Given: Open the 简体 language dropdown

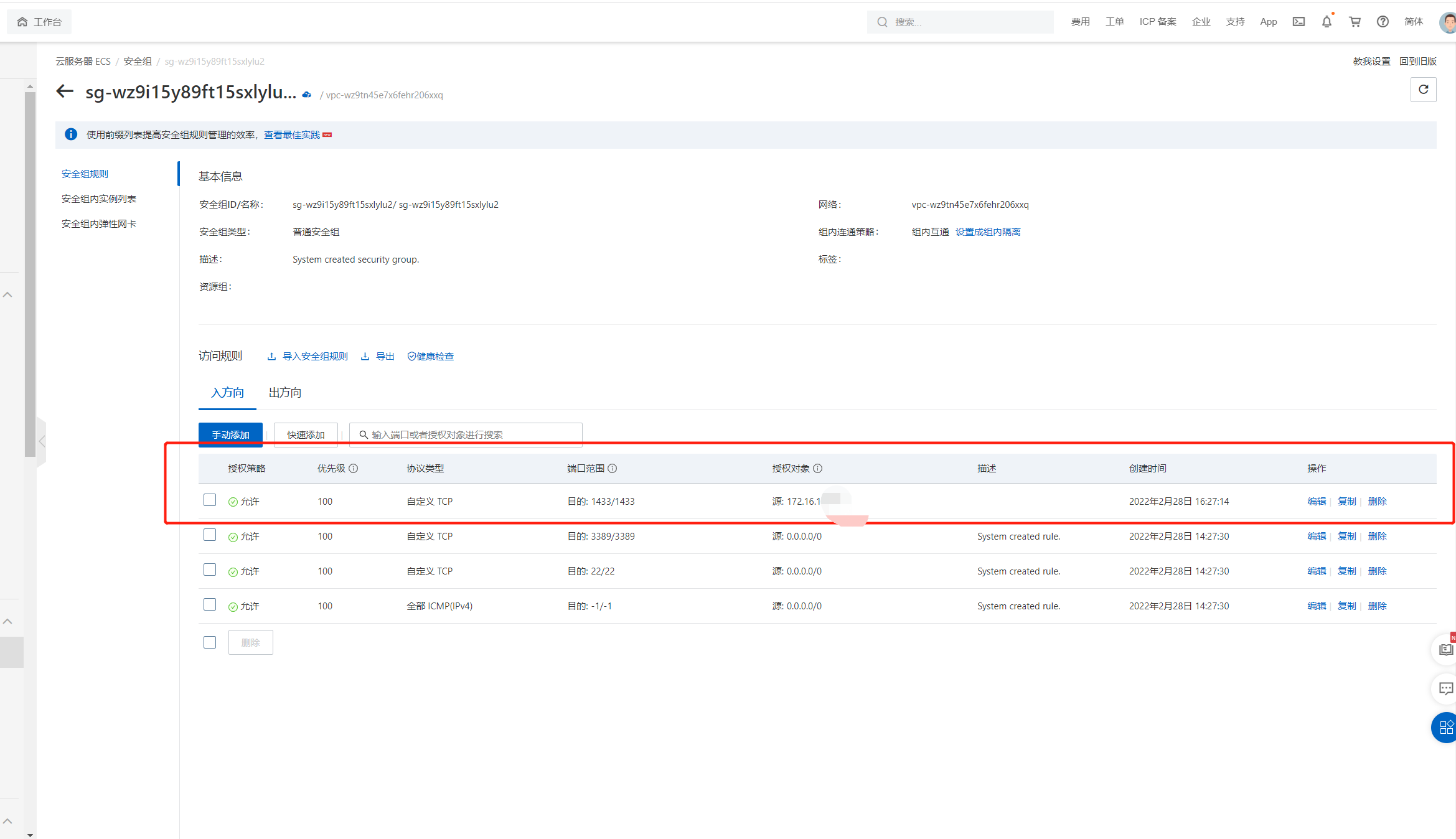Looking at the screenshot, I should pyautogui.click(x=1414, y=22).
